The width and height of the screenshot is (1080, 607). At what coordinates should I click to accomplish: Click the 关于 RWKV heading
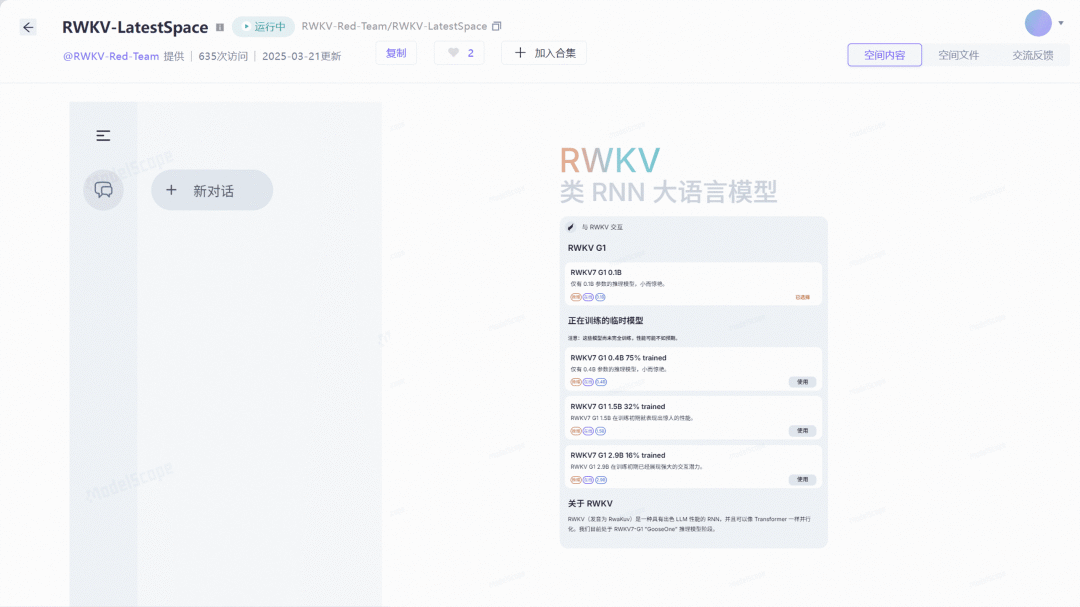click(590, 504)
